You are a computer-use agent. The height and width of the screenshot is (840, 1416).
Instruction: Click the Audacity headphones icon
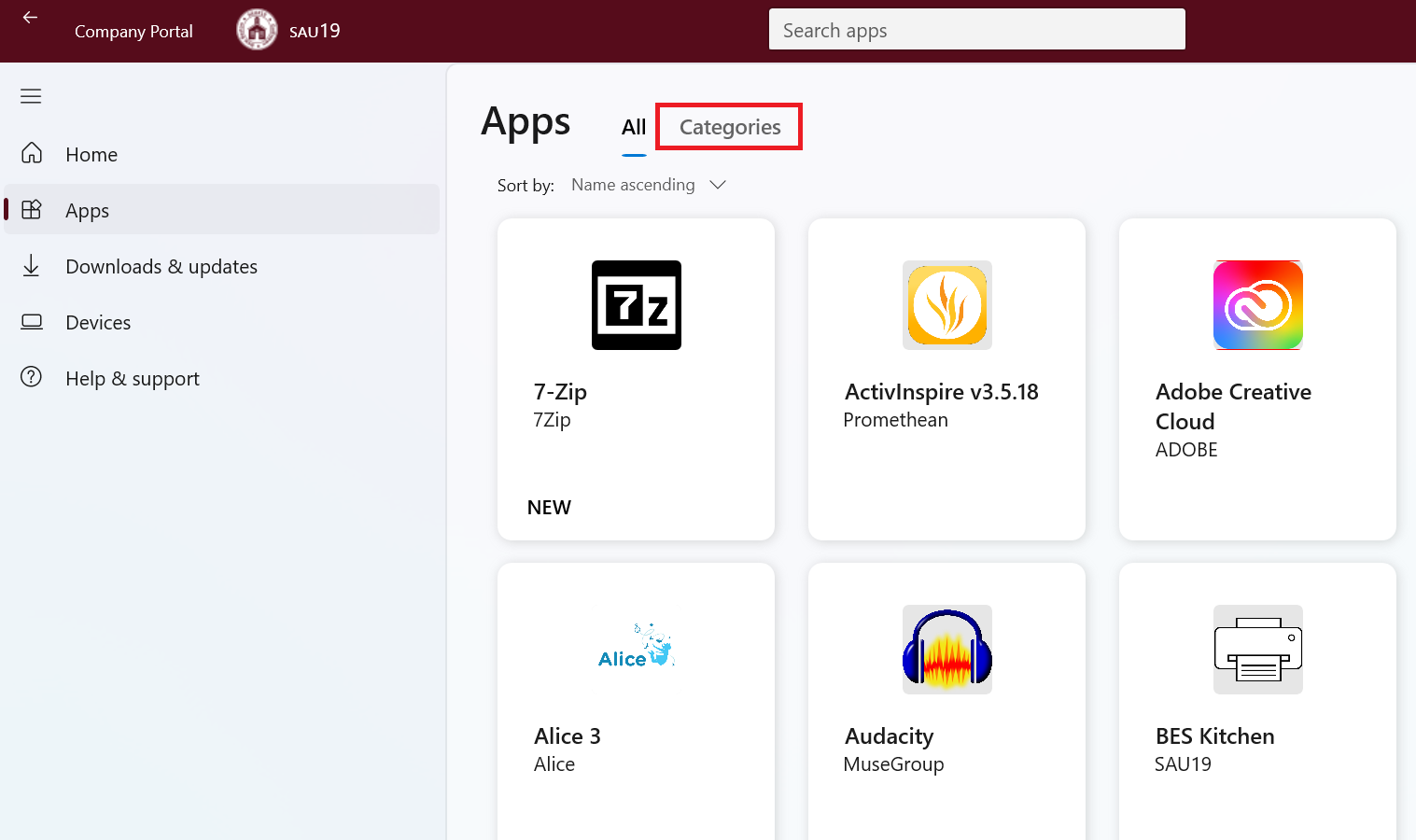[x=947, y=650]
